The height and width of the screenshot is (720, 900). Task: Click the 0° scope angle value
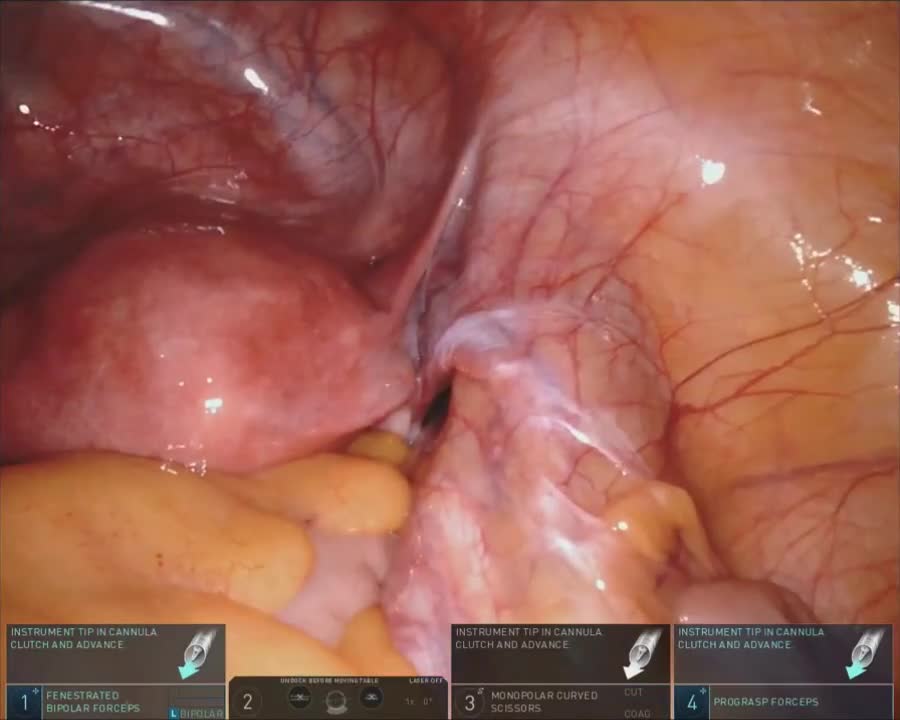coord(428,701)
